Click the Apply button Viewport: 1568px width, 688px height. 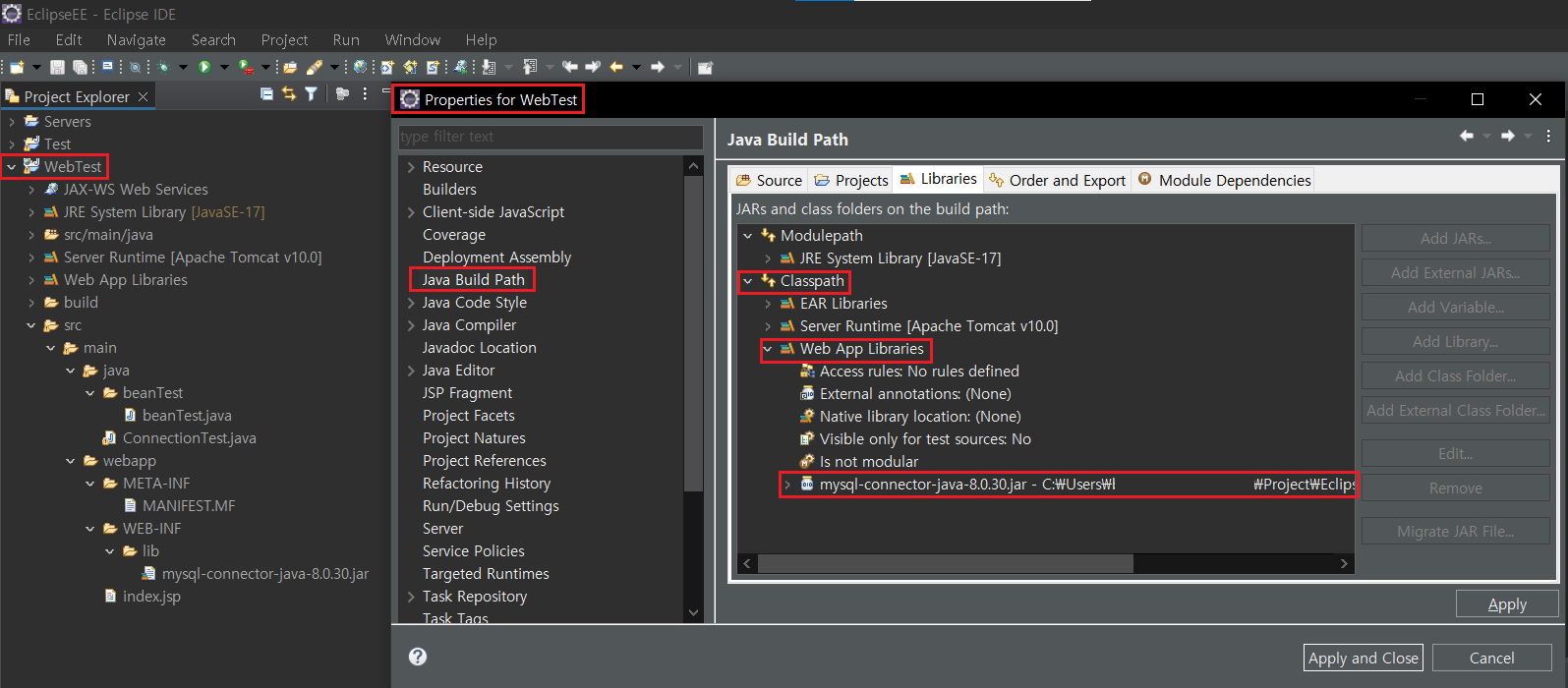(1507, 604)
